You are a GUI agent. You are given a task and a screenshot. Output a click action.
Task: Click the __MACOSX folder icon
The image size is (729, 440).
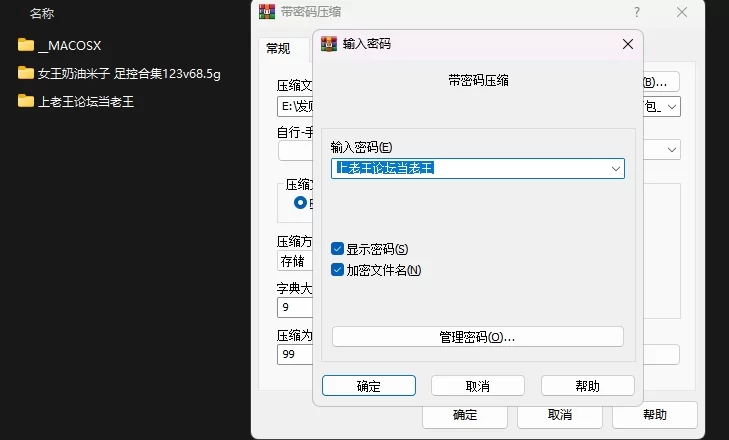click(26, 45)
